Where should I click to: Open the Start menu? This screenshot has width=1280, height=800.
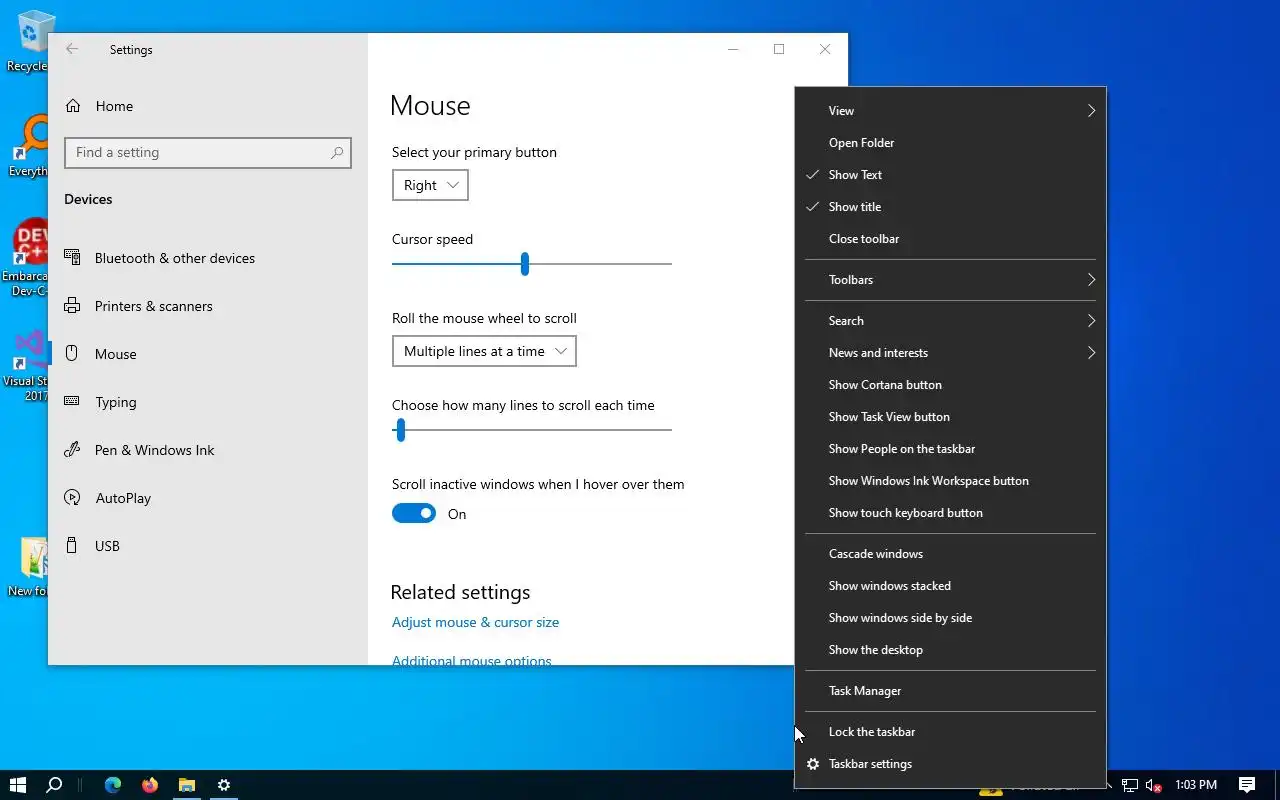tap(17, 785)
